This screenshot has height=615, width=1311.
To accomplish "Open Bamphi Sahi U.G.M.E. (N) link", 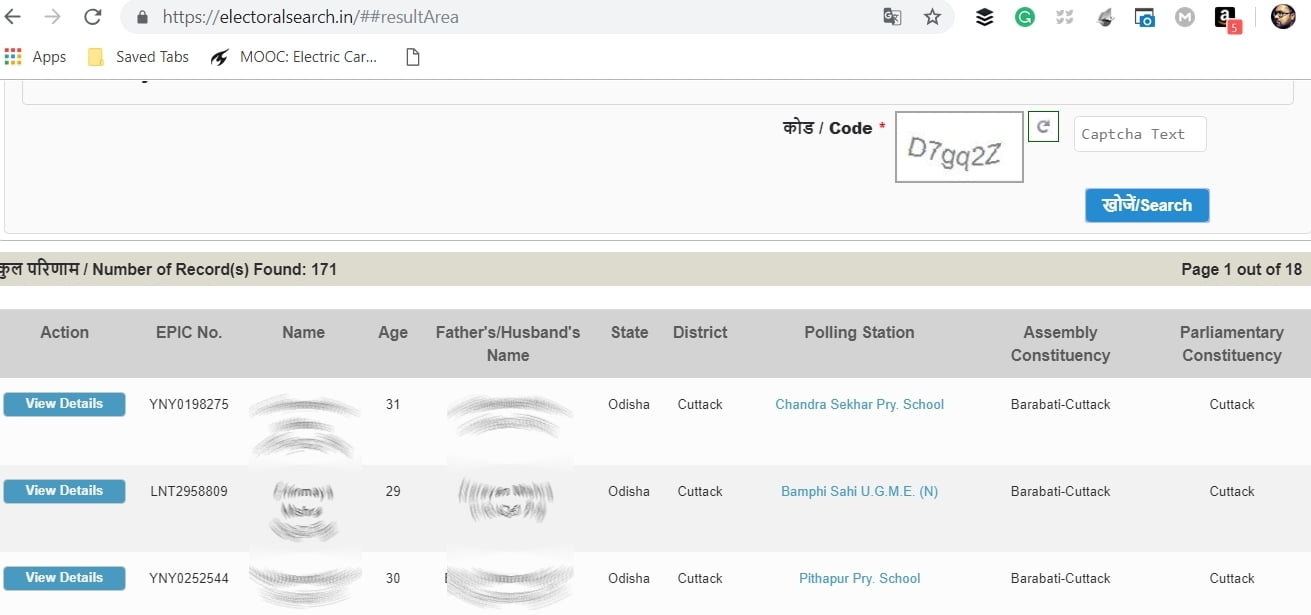I will point(859,492).
